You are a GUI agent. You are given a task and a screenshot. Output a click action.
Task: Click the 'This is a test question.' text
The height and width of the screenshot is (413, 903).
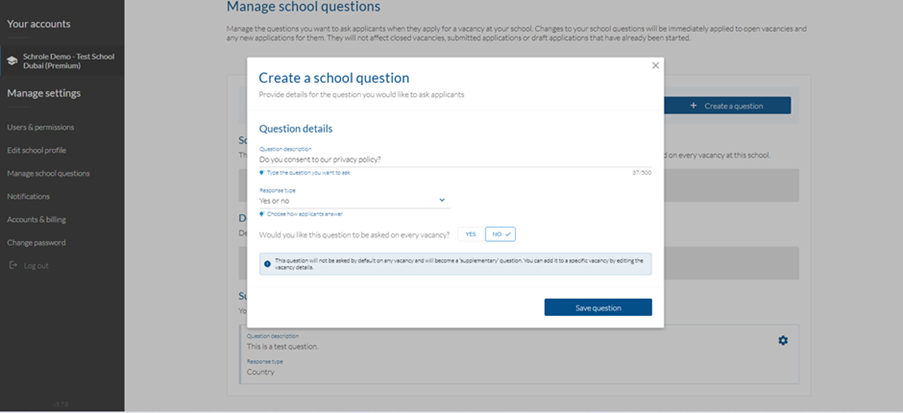point(283,347)
